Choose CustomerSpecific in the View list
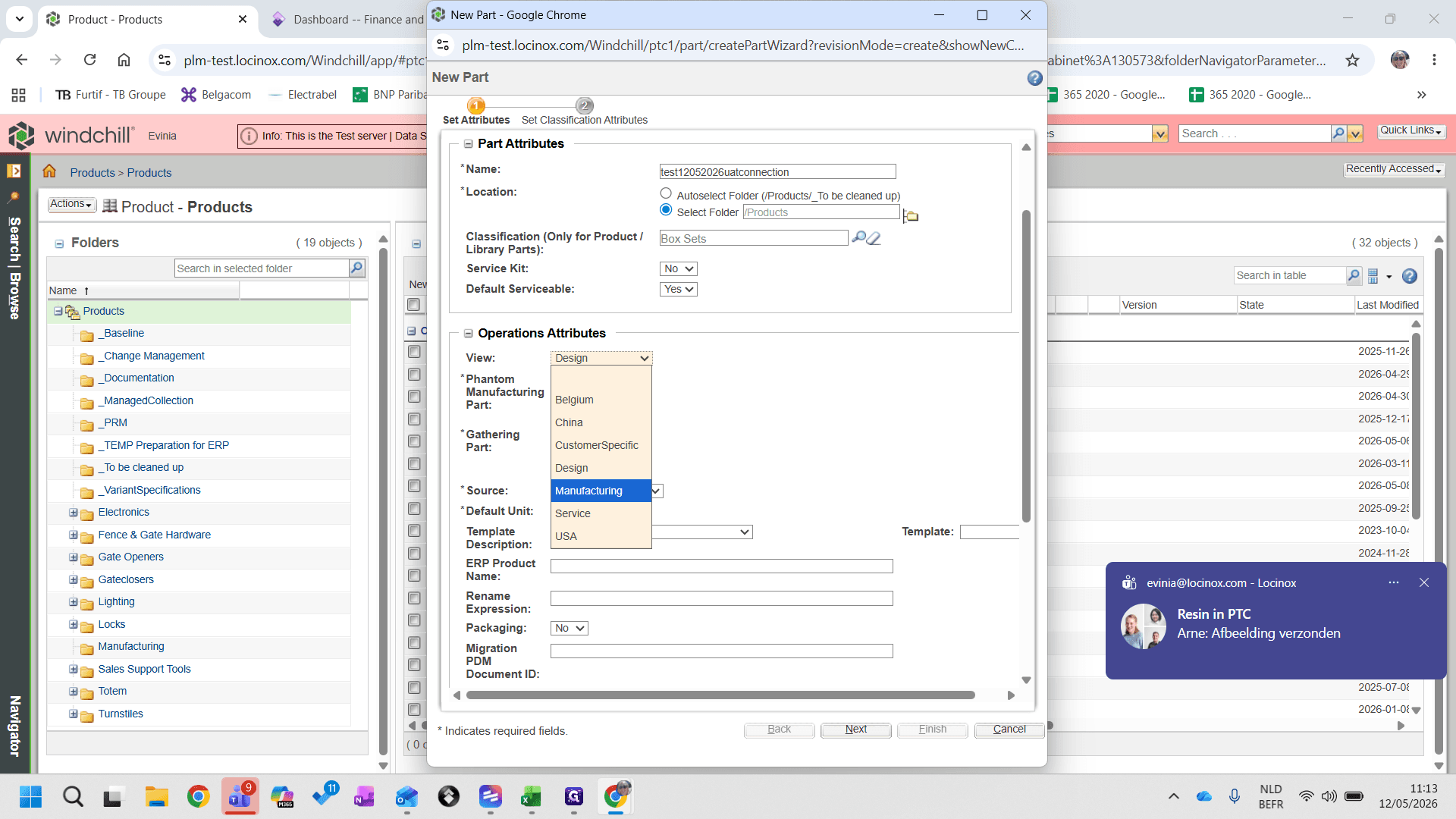1456x819 pixels. pos(601,445)
